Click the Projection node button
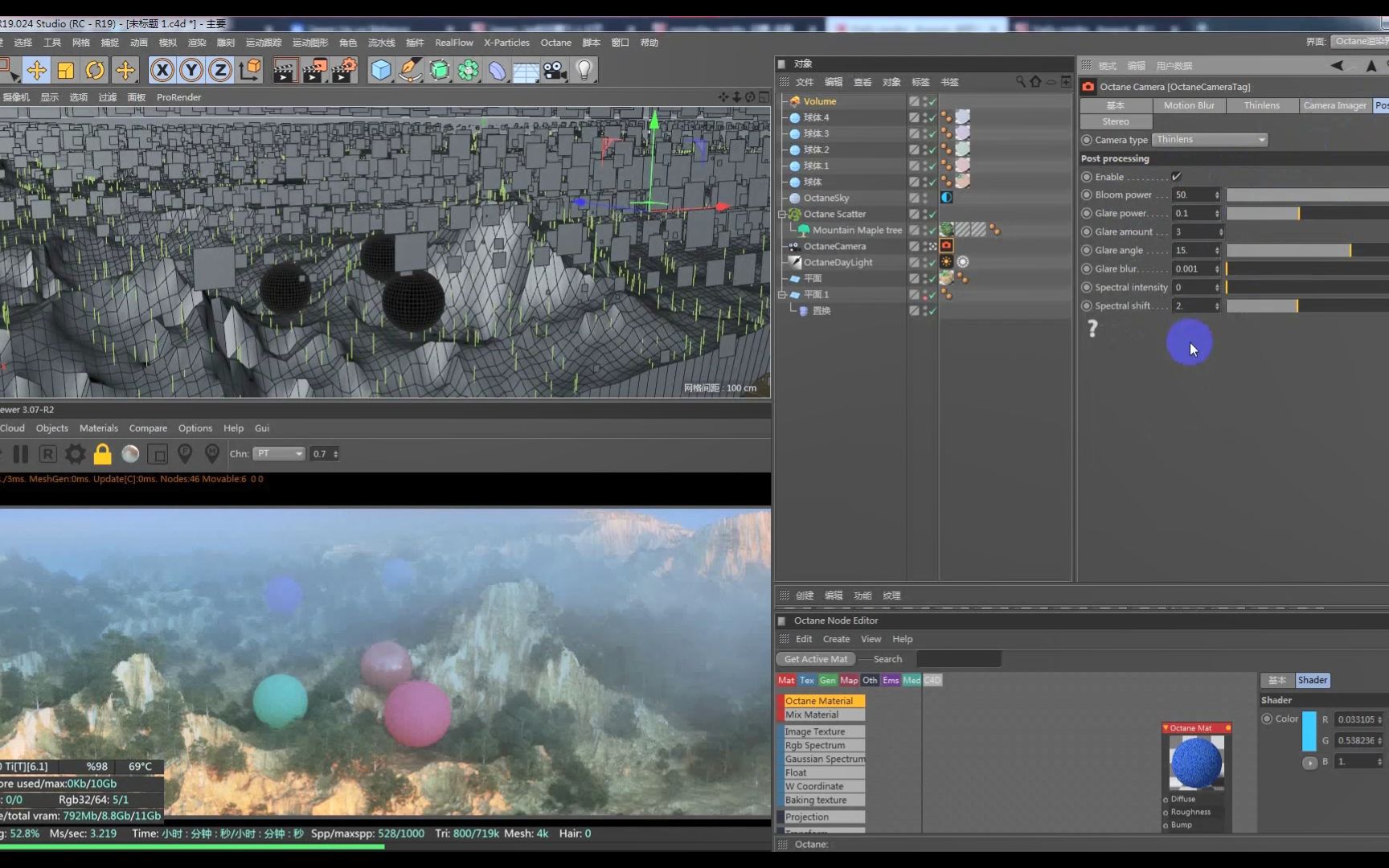Screen dimensions: 1389x868 tap(823, 817)
